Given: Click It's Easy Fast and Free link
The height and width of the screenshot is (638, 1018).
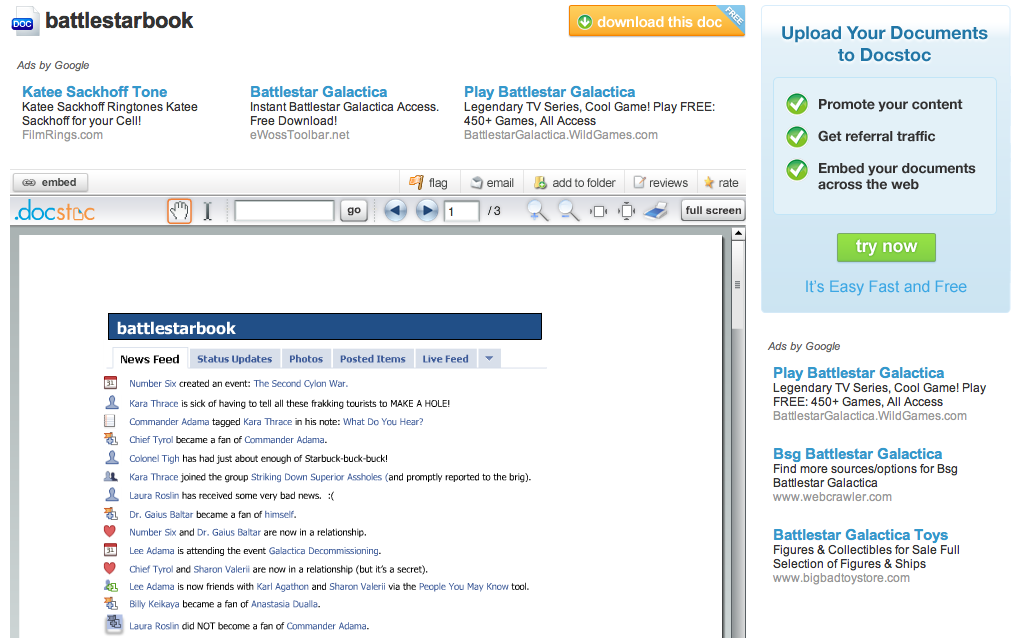Looking at the screenshot, I should pyautogui.click(x=886, y=287).
